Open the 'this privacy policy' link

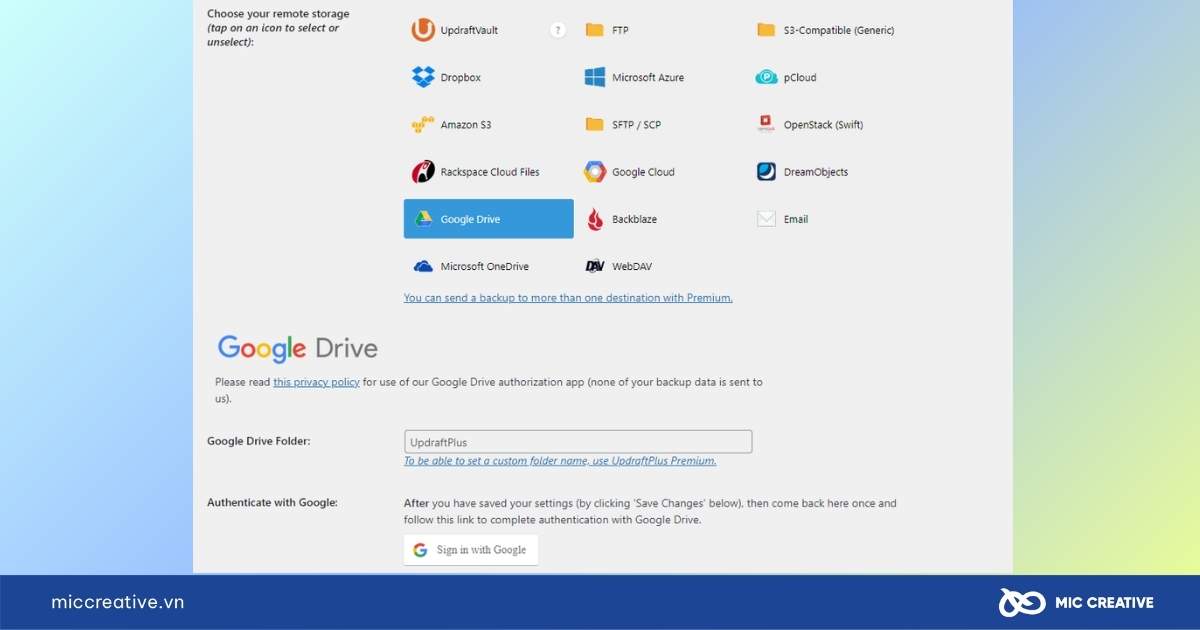316,382
